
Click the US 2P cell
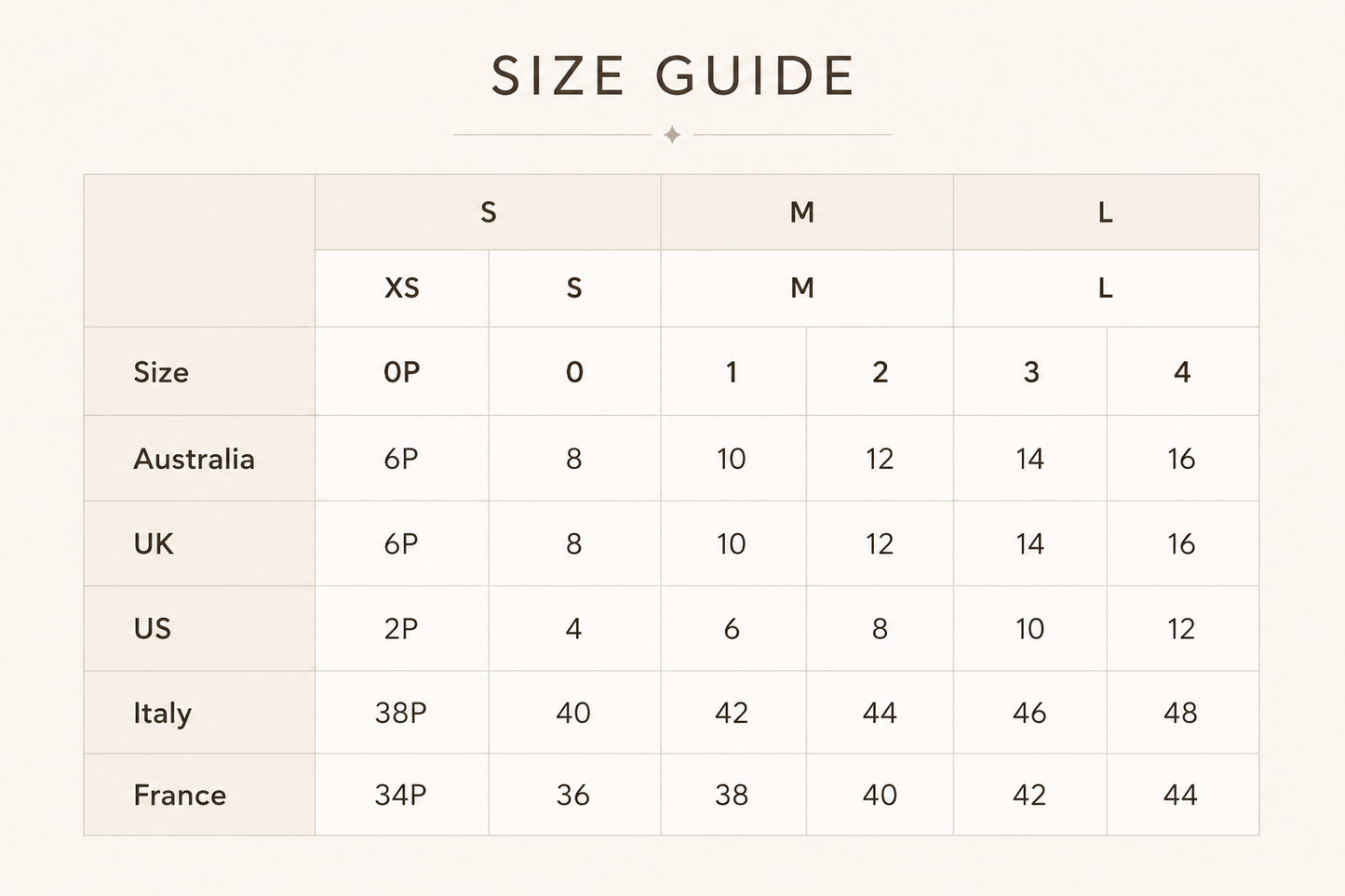pos(402,629)
